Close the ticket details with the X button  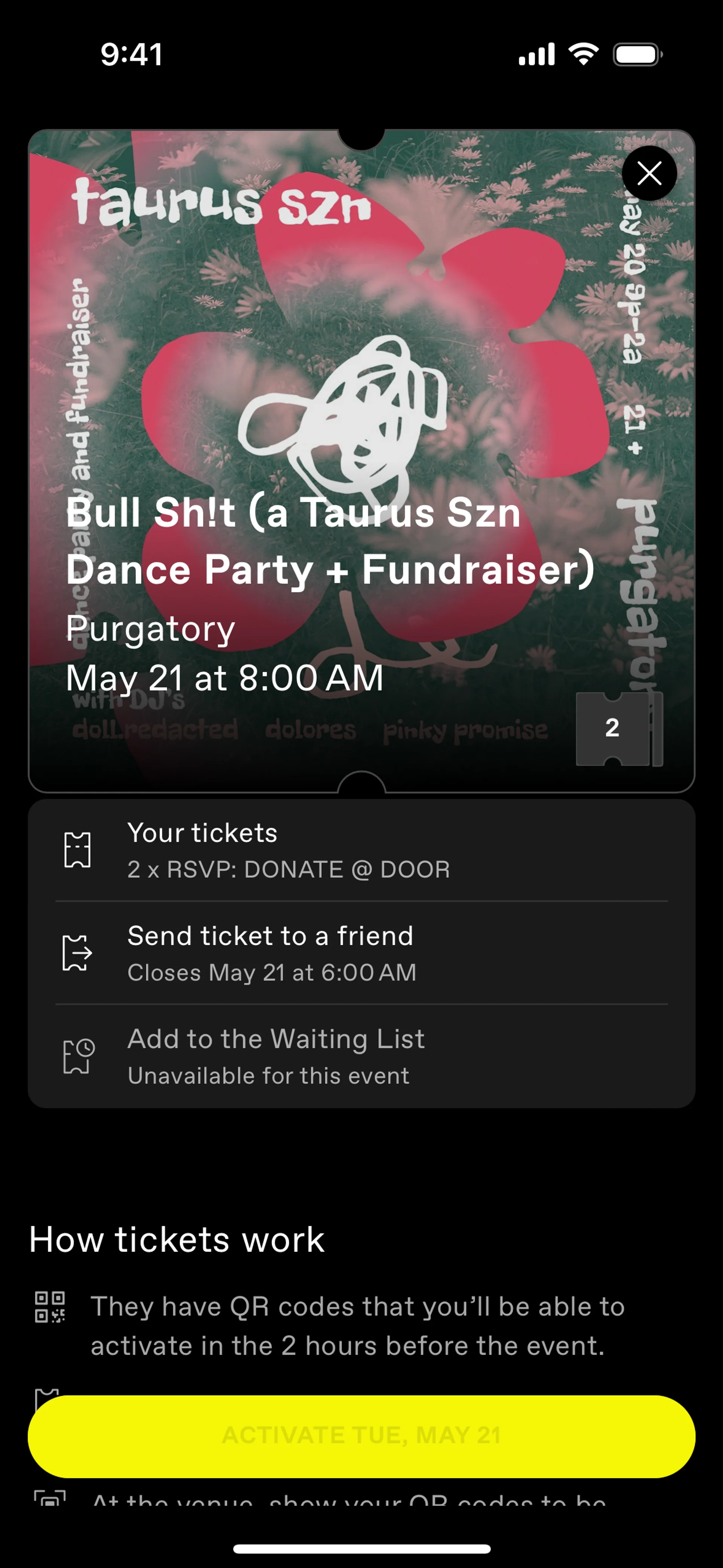[649, 173]
